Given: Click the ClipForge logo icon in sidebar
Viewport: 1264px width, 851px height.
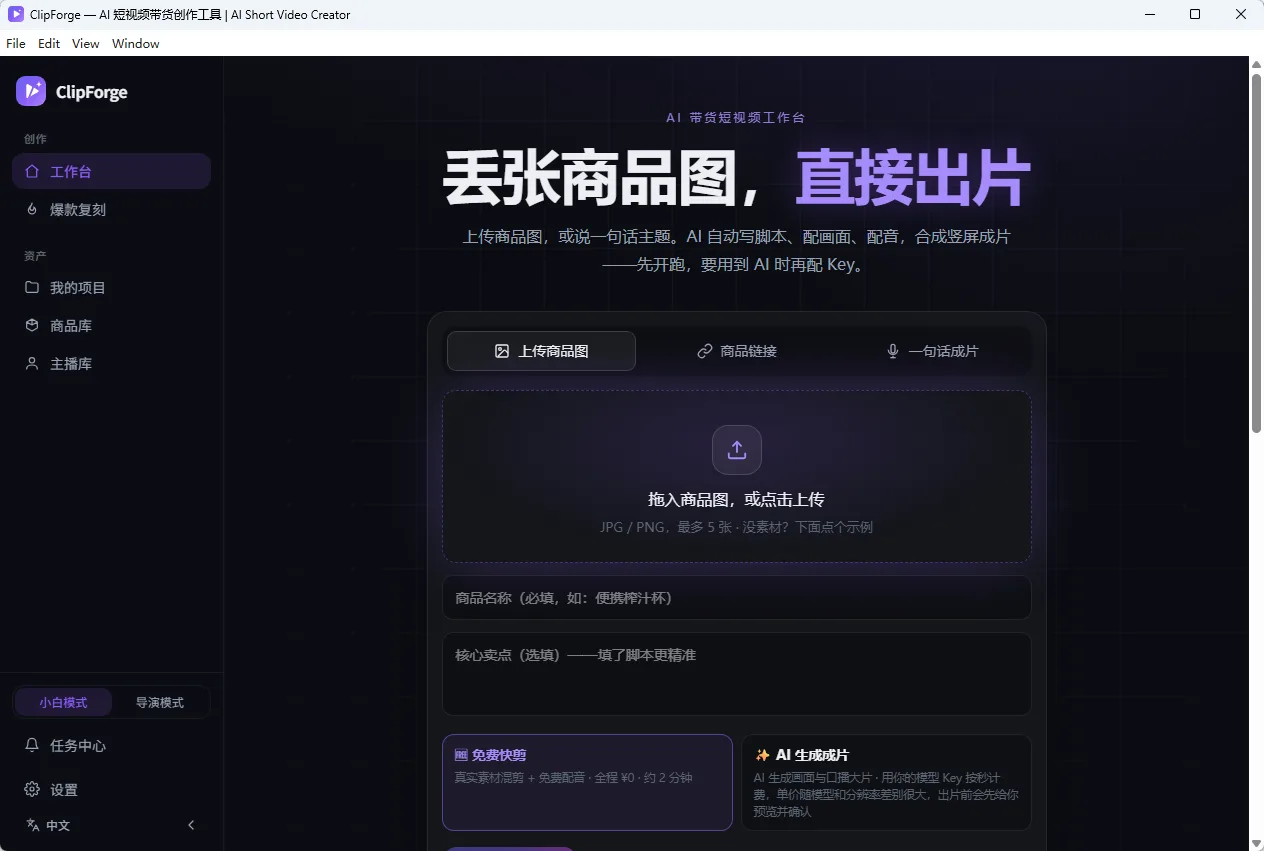Looking at the screenshot, I should coord(31,91).
